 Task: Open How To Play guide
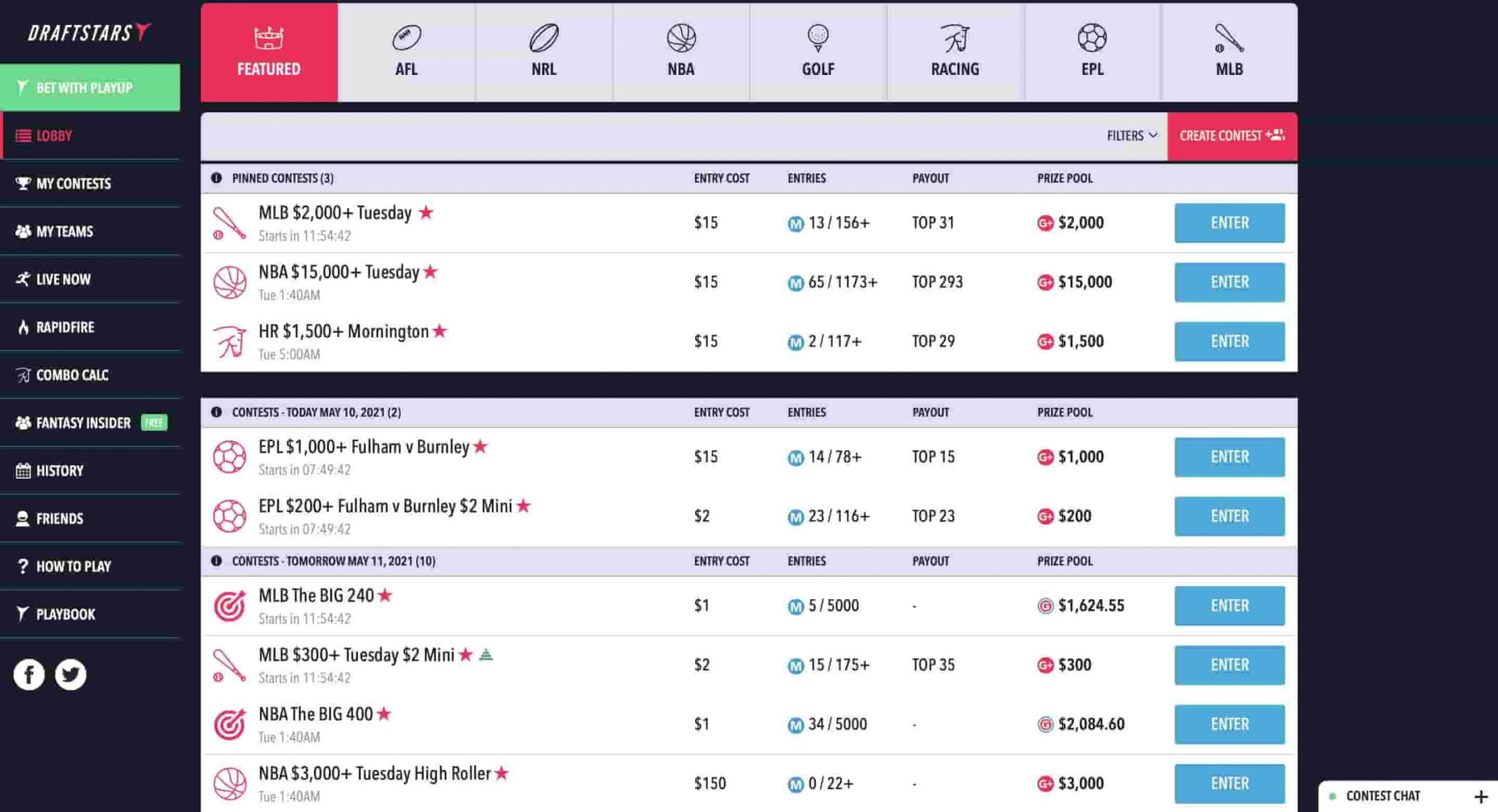[90, 566]
